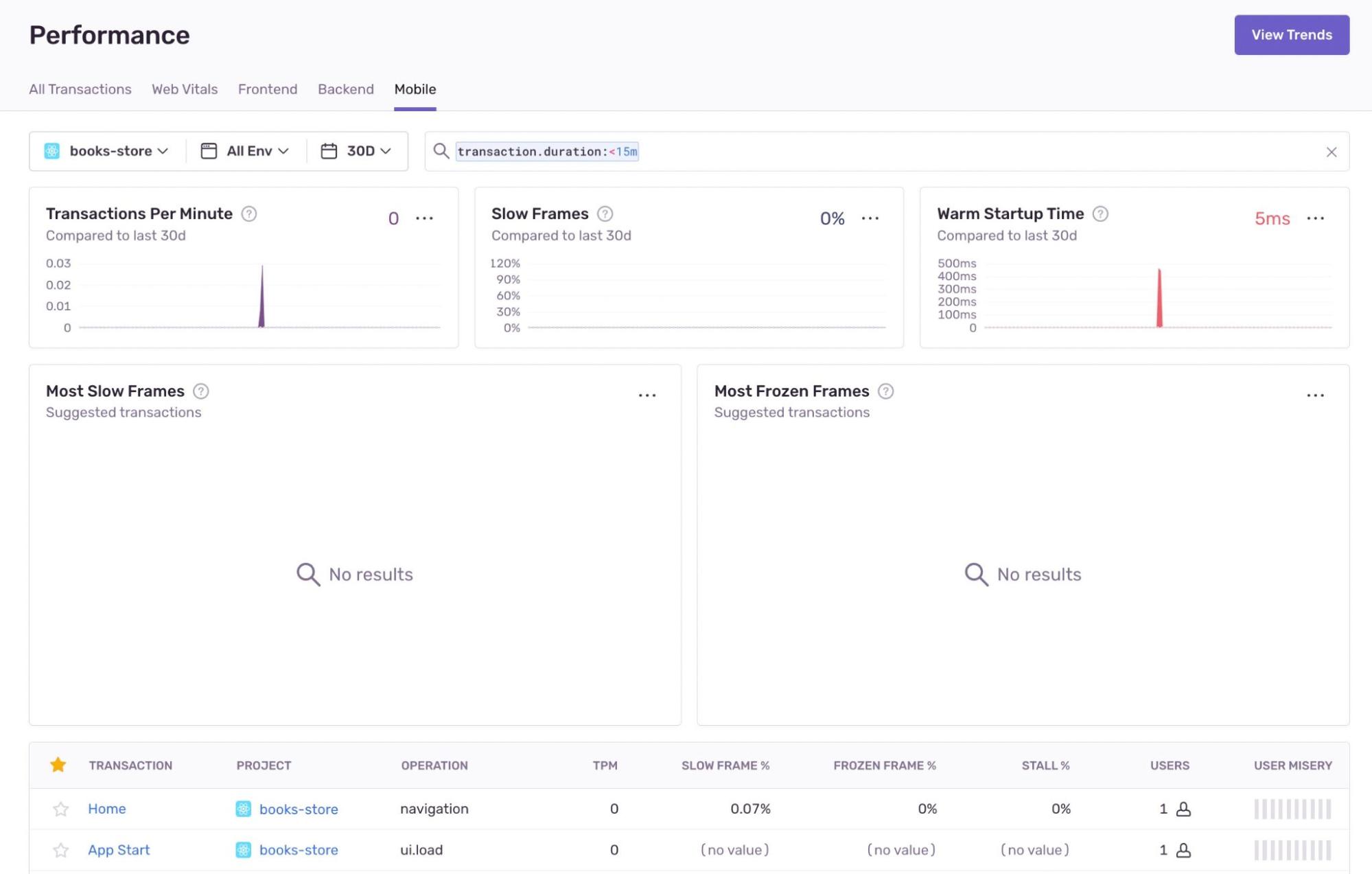Click the users icon in the Home row
The height and width of the screenshot is (874, 1372).
(x=1184, y=809)
